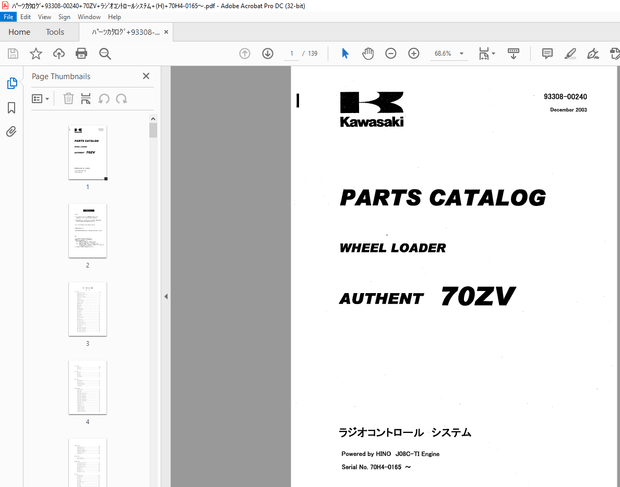This screenshot has height=487, width=620.
Task: Select the arrow Selection tool
Action: [x=345, y=53]
